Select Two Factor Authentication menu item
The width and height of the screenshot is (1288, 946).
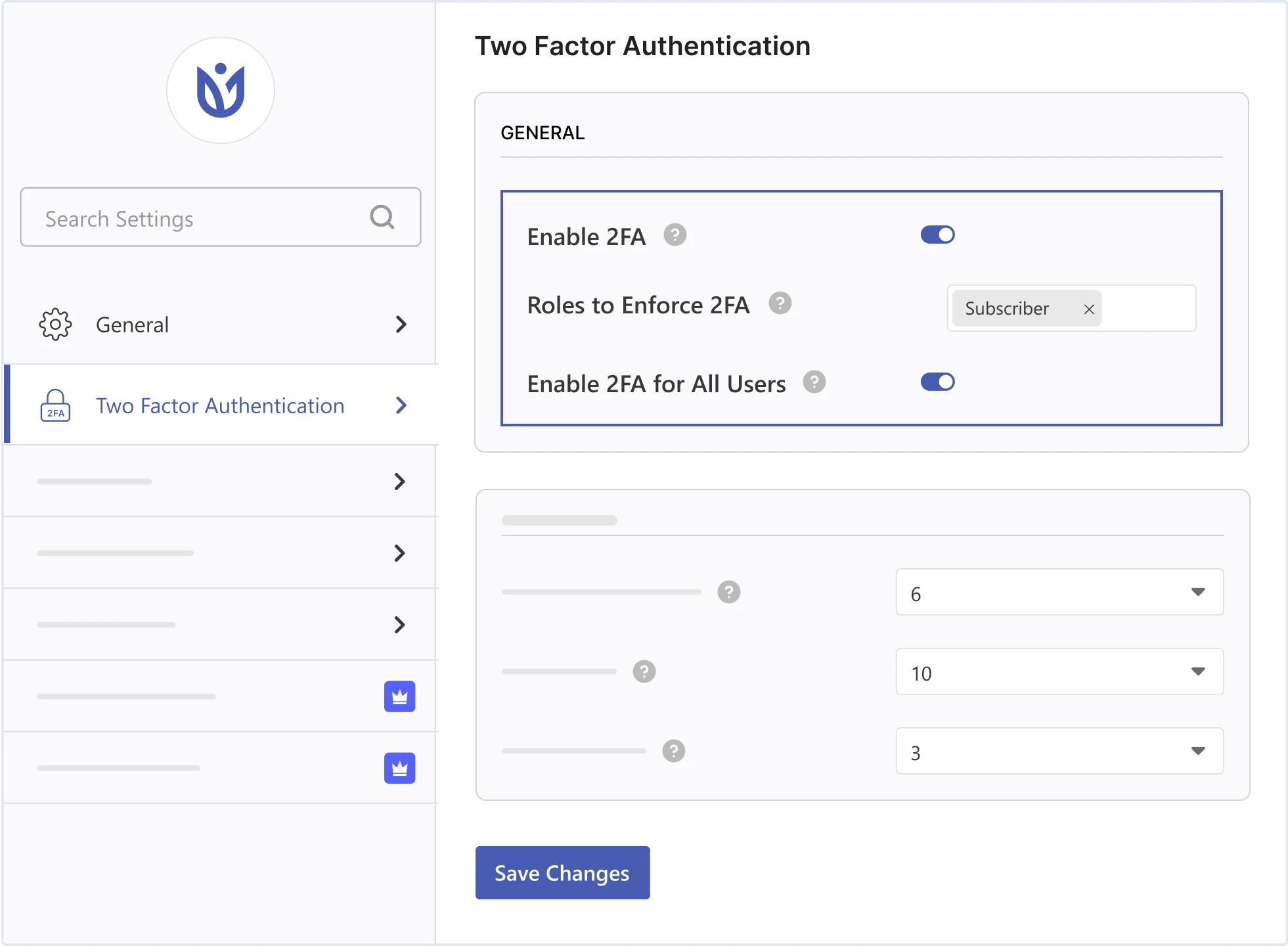[x=221, y=405]
